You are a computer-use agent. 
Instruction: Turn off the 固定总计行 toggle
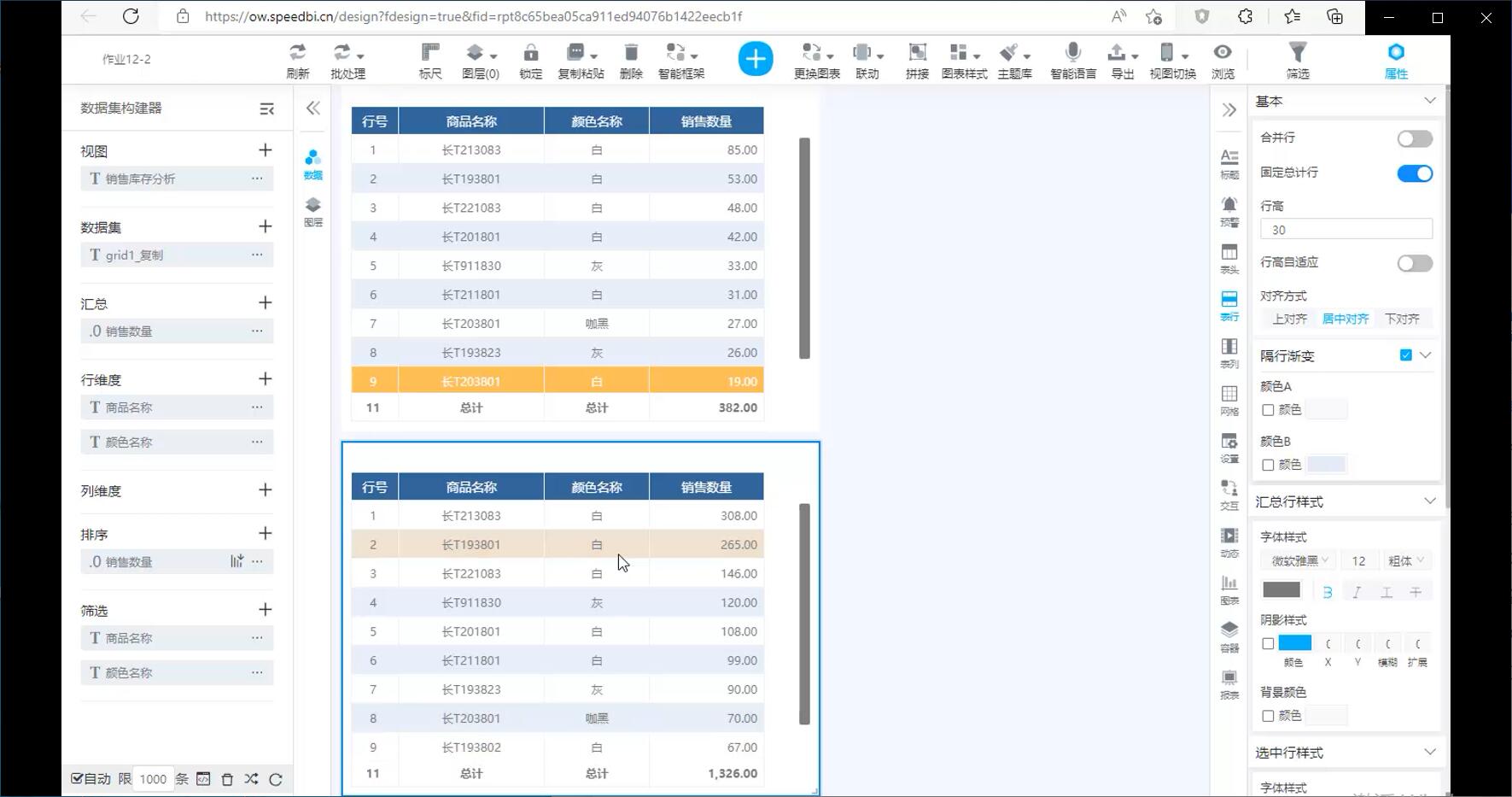point(1414,173)
